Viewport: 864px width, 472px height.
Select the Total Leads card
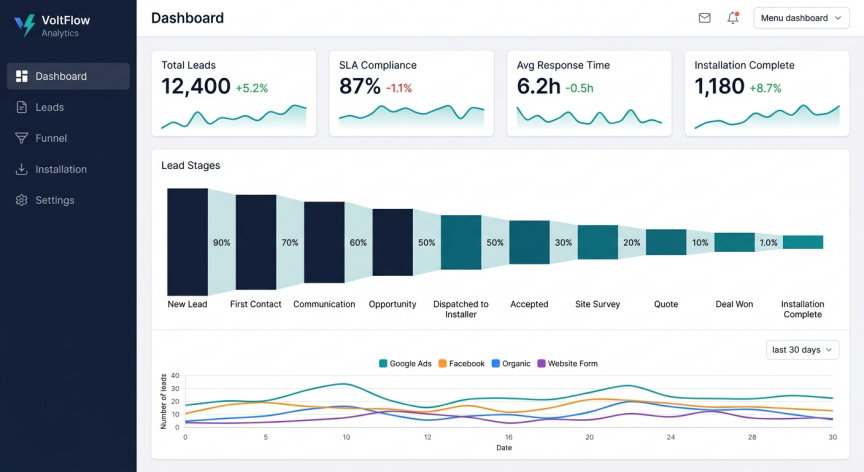click(234, 93)
